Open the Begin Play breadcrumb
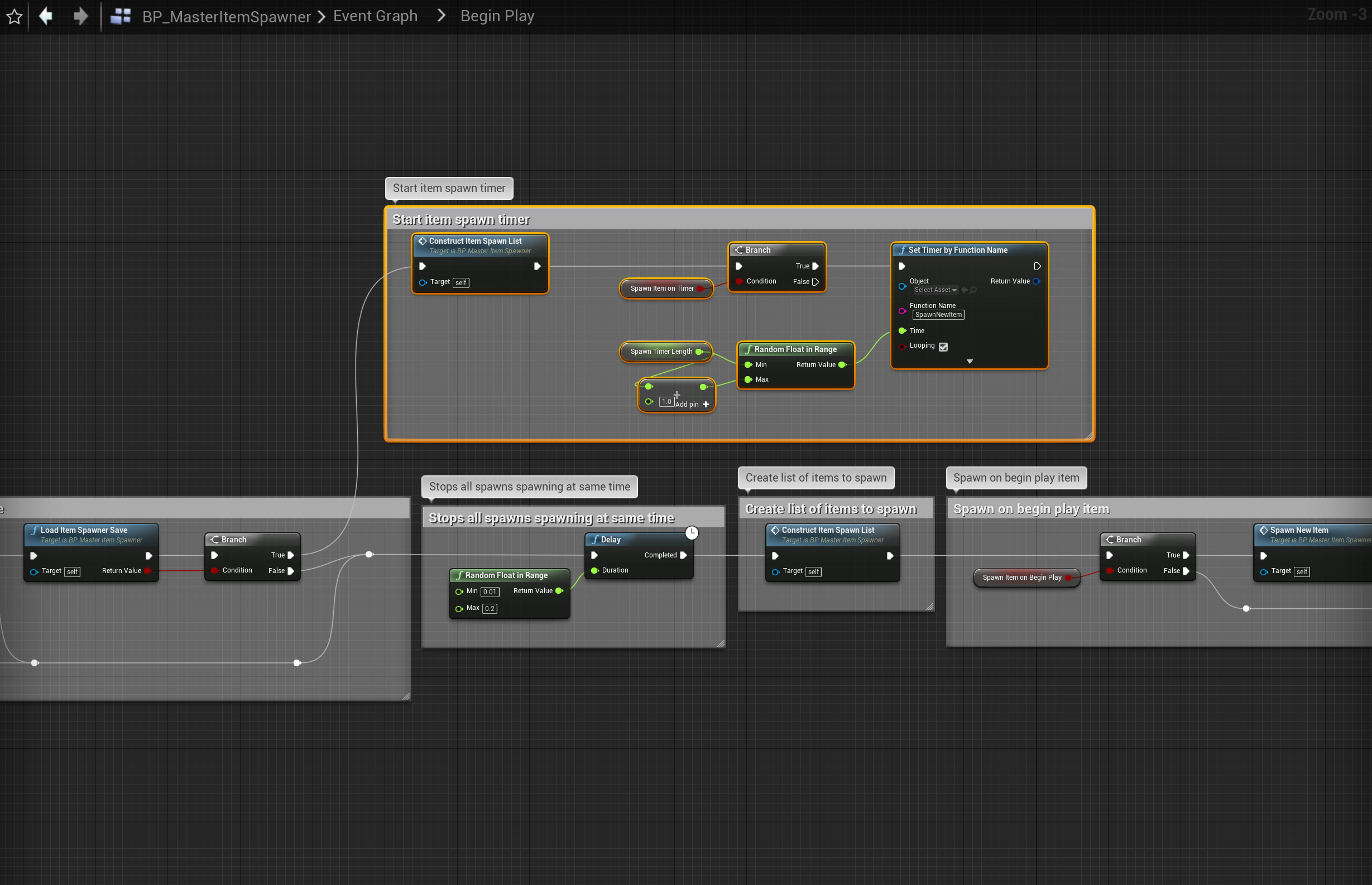The image size is (1372, 885). click(x=497, y=16)
